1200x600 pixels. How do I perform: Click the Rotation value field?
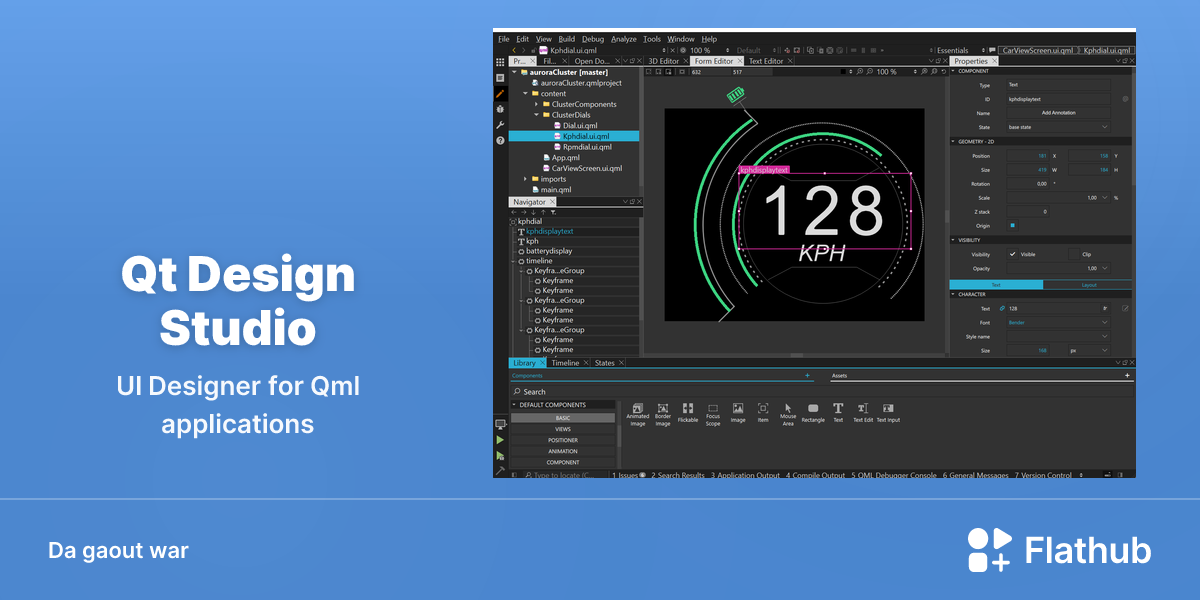(x=1027, y=184)
